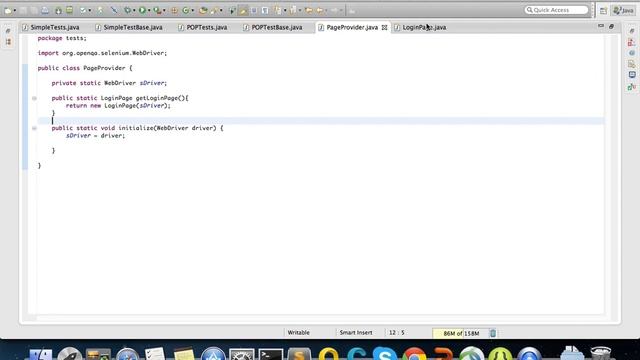Click the Print toolbar icon
This screenshot has height=360, width=640.
[x=45, y=11]
